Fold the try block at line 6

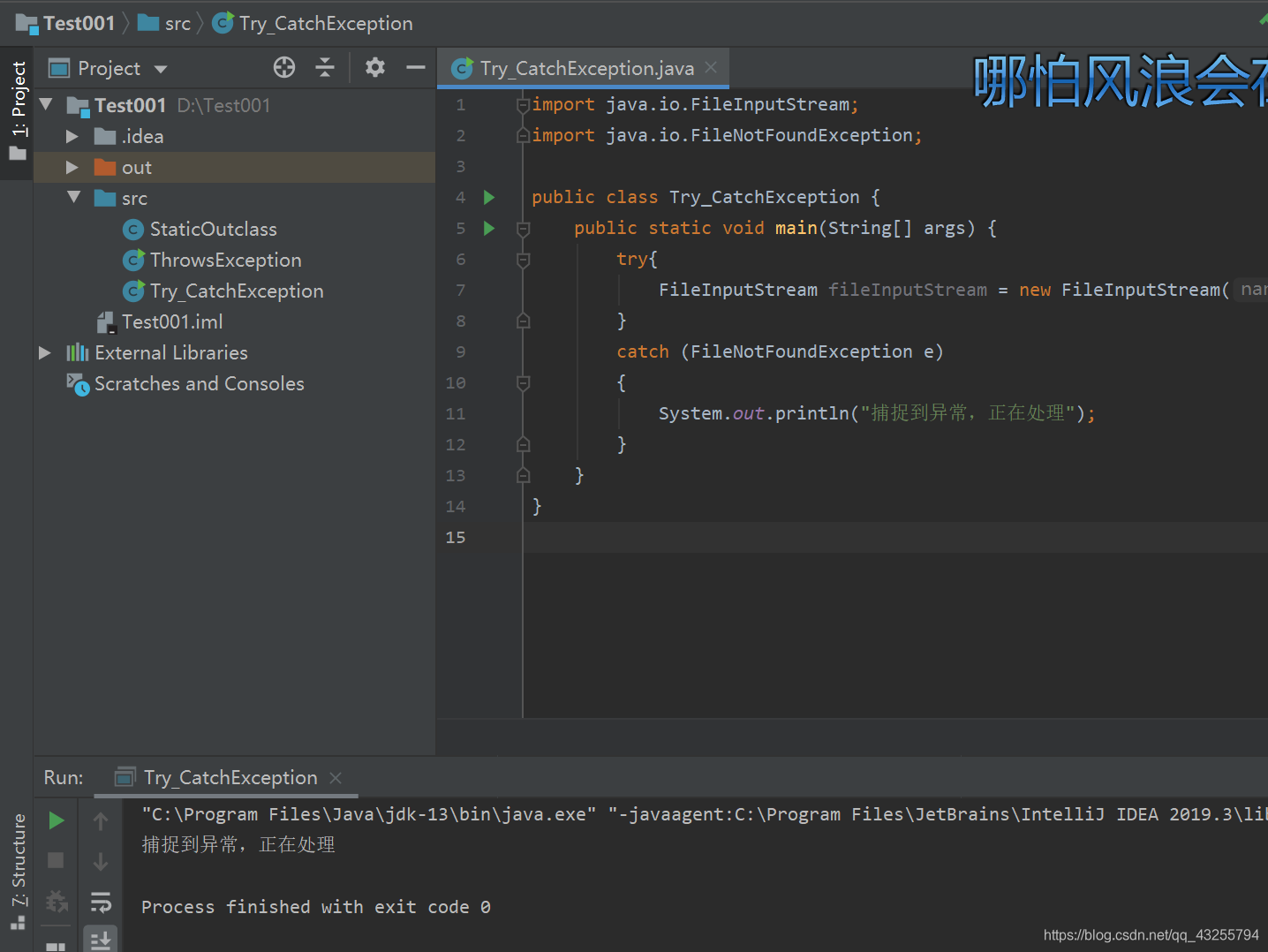523,260
